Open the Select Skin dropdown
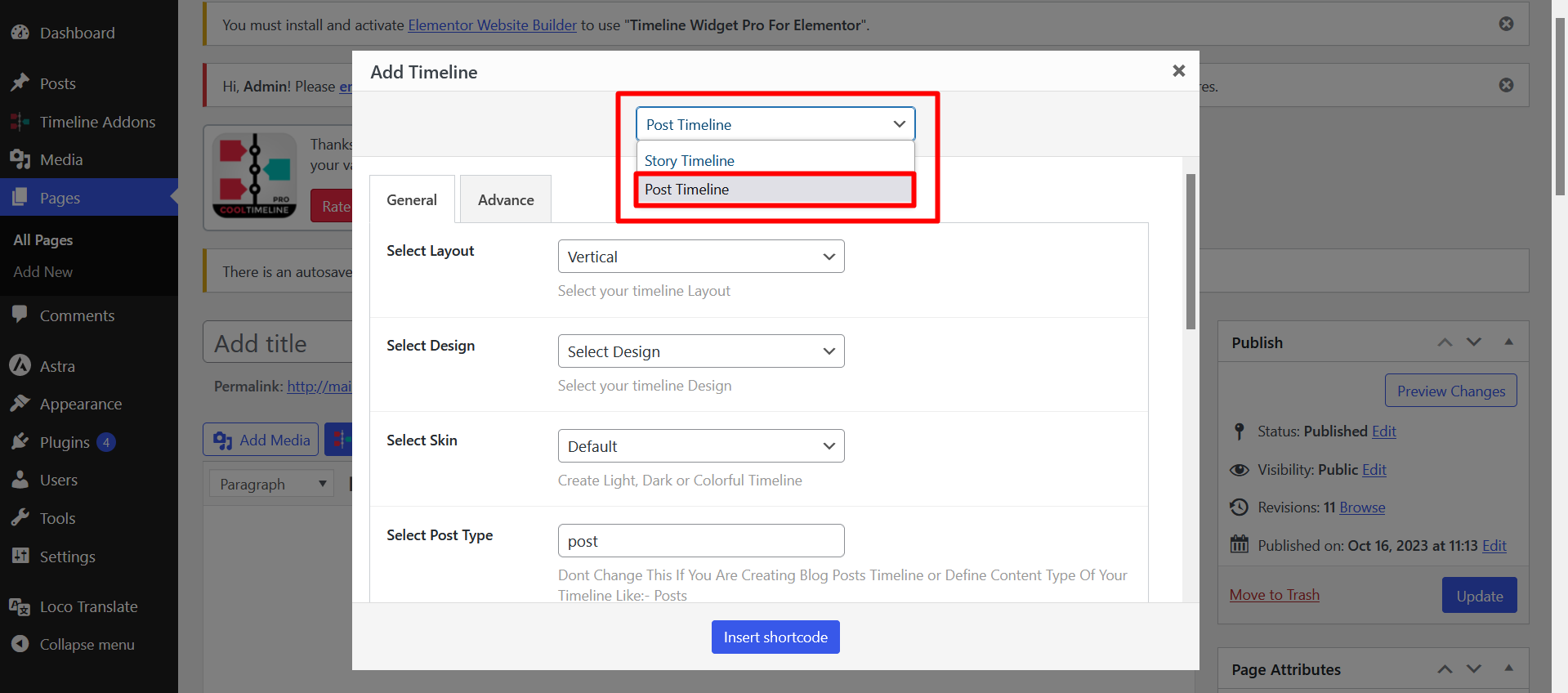The width and height of the screenshot is (1568, 693). pos(700,446)
